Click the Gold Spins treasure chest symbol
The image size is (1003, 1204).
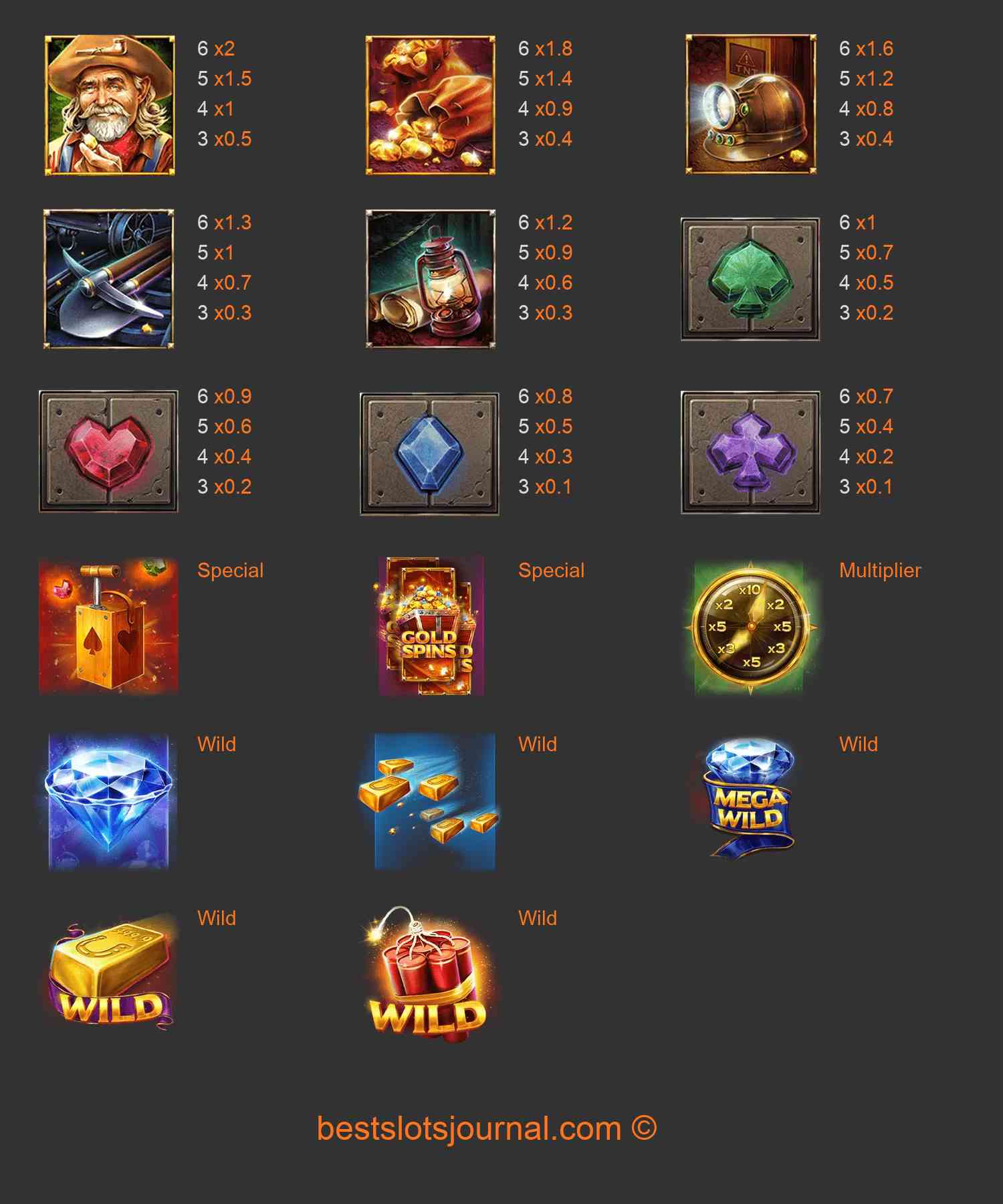coord(431,626)
